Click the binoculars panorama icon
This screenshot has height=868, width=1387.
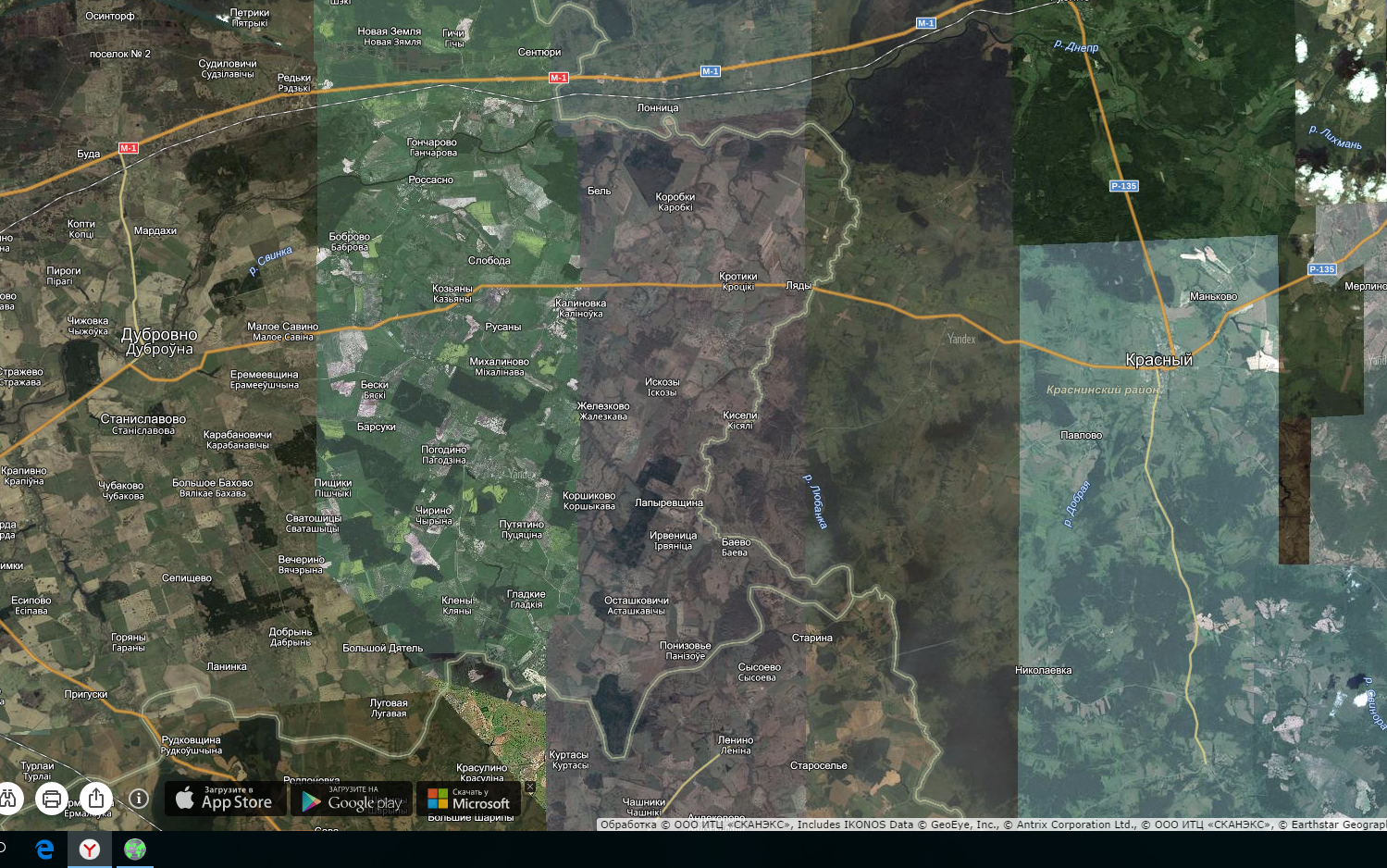[x=7, y=798]
